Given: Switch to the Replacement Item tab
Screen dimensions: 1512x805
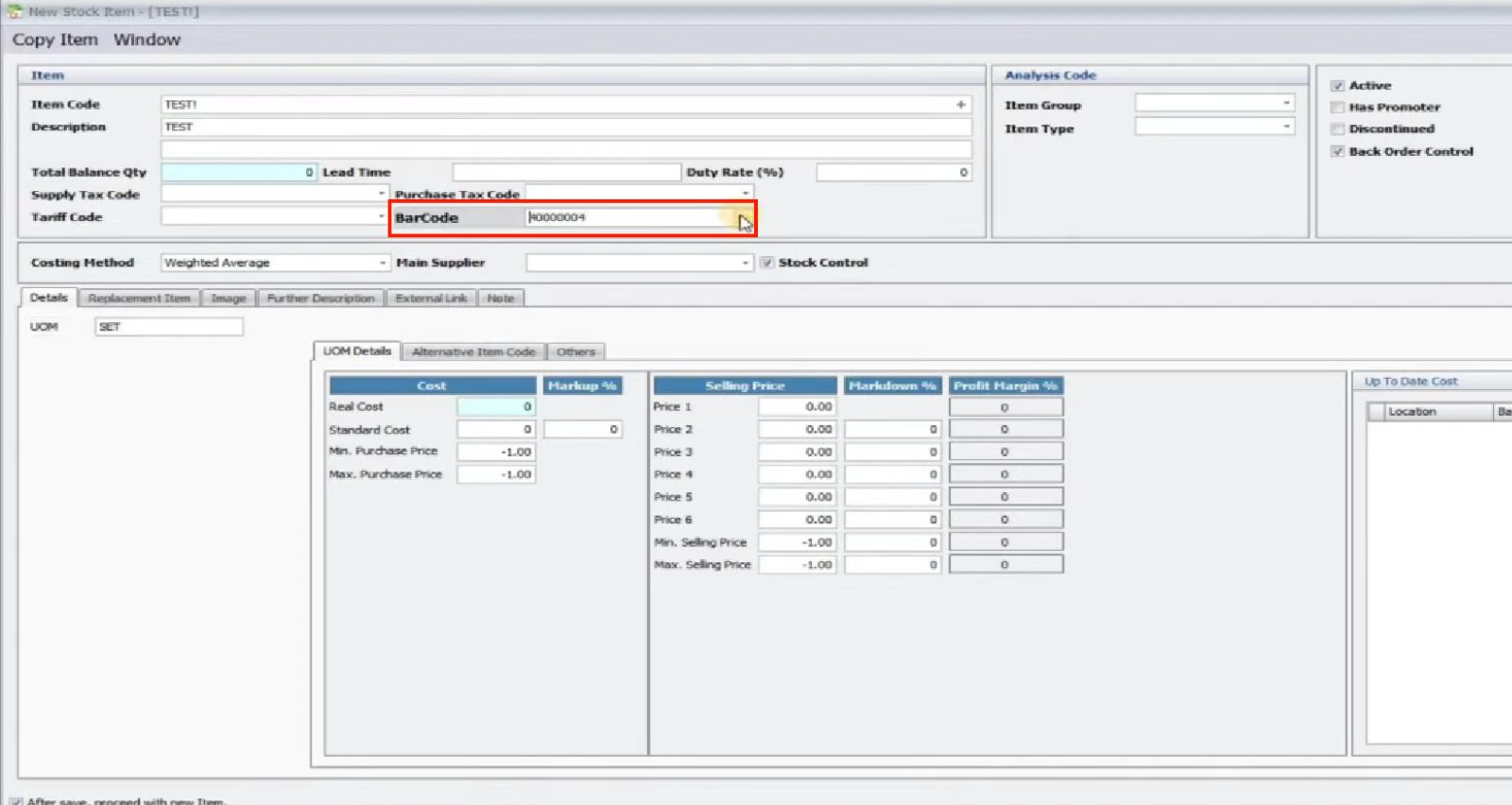Looking at the screenshot, I should pos(139,299).
